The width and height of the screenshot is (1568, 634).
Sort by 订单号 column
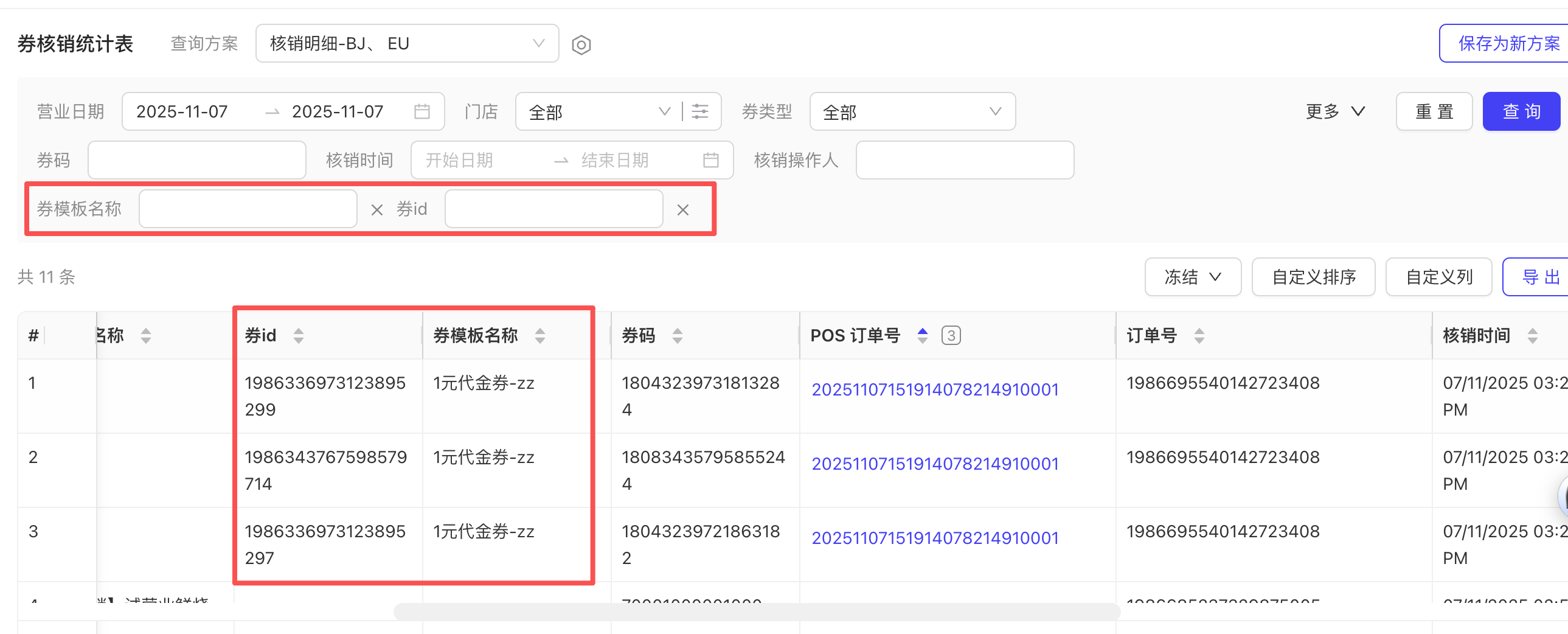pyautogui.click(x=1199, y=336)
